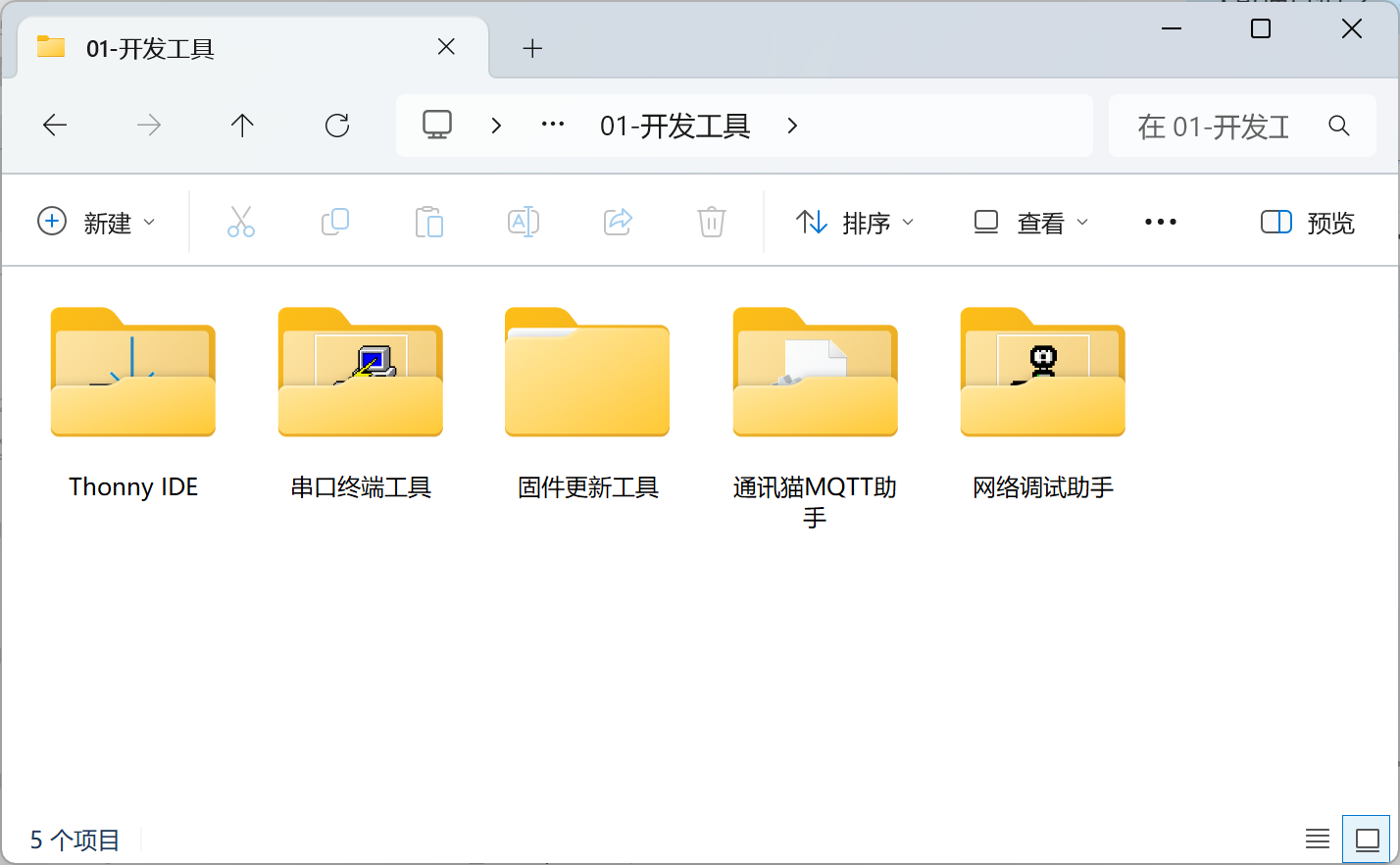Image resolution: width=1400 pixels, height=865 pixels.
Task: Go back to the previous folder
Action: pos(55,125)
